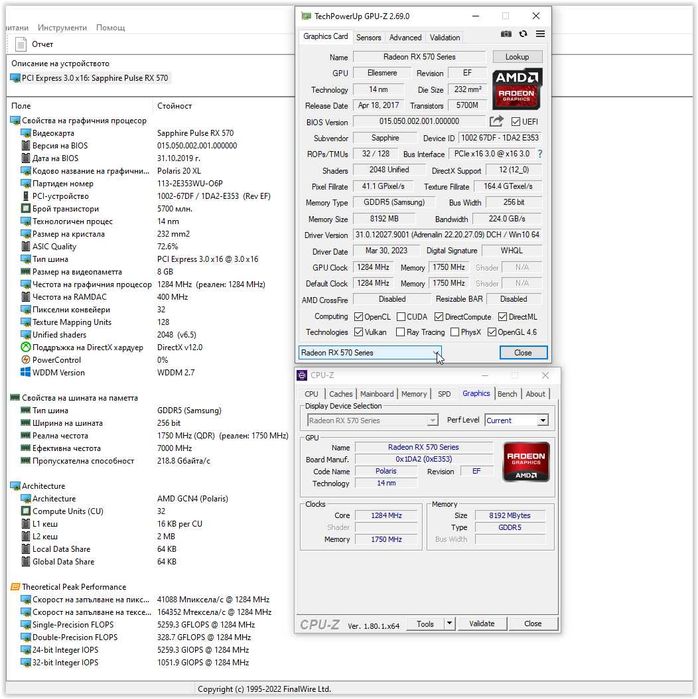
Task: Switch to the CPU-Z Caches tab
Action: coord(341,394)
